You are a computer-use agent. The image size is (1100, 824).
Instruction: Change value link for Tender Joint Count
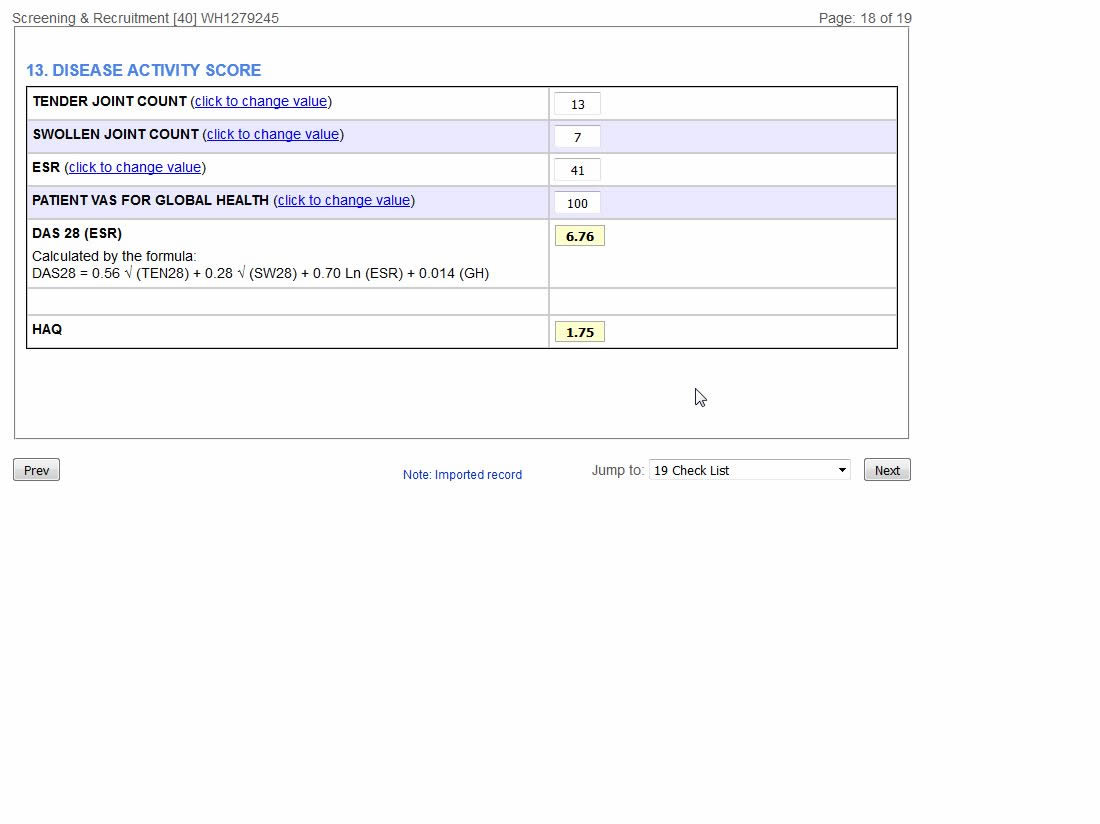click(x=261, y=102)
